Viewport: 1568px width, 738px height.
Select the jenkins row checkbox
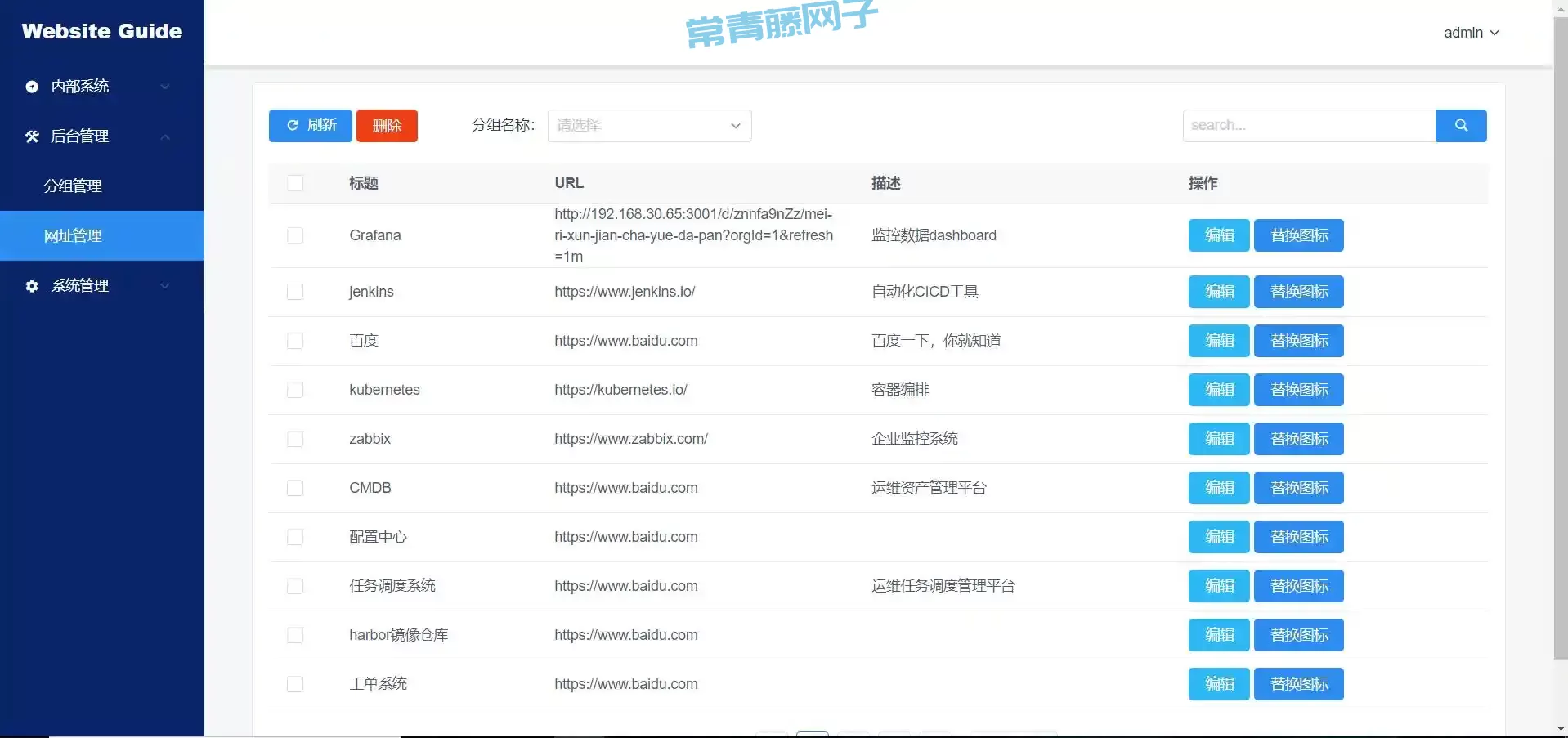pyautogui.click(x=295, y=292)
